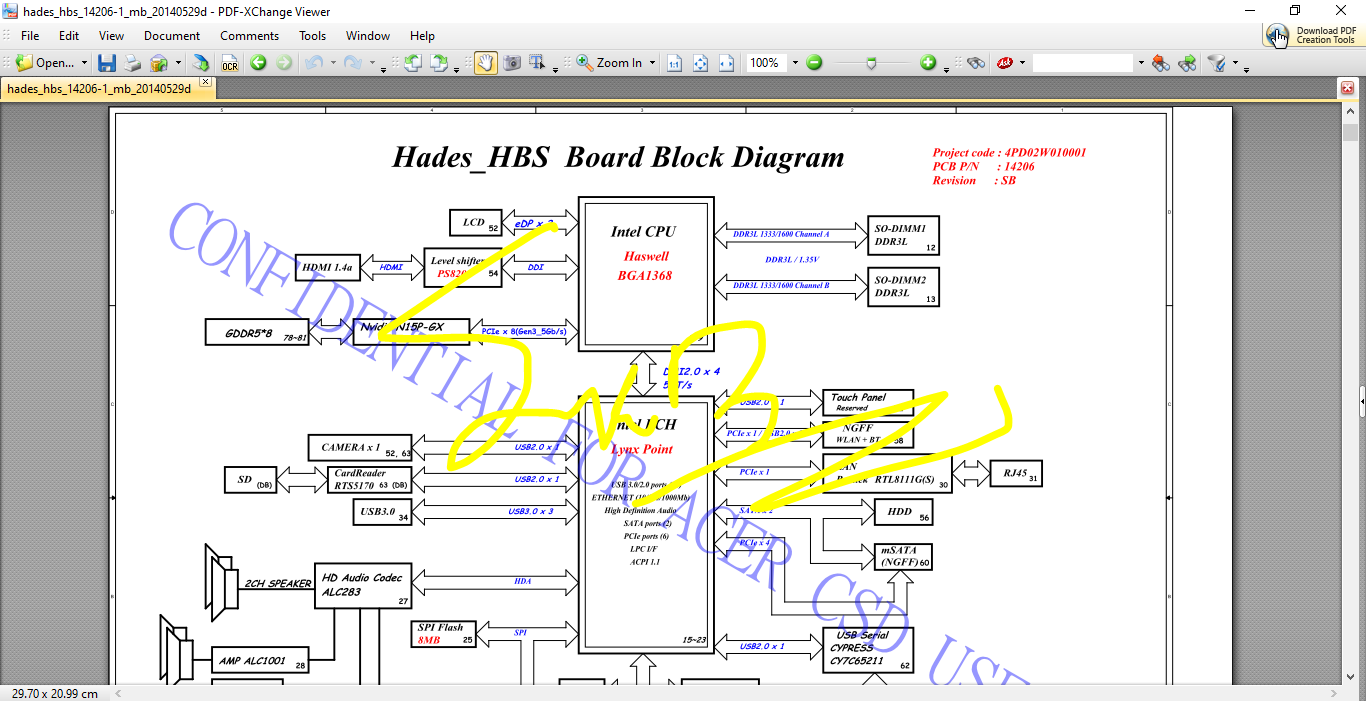
Task: Click the Hades_HBS Board Block Diagram title
Action: tap(618, 158)
